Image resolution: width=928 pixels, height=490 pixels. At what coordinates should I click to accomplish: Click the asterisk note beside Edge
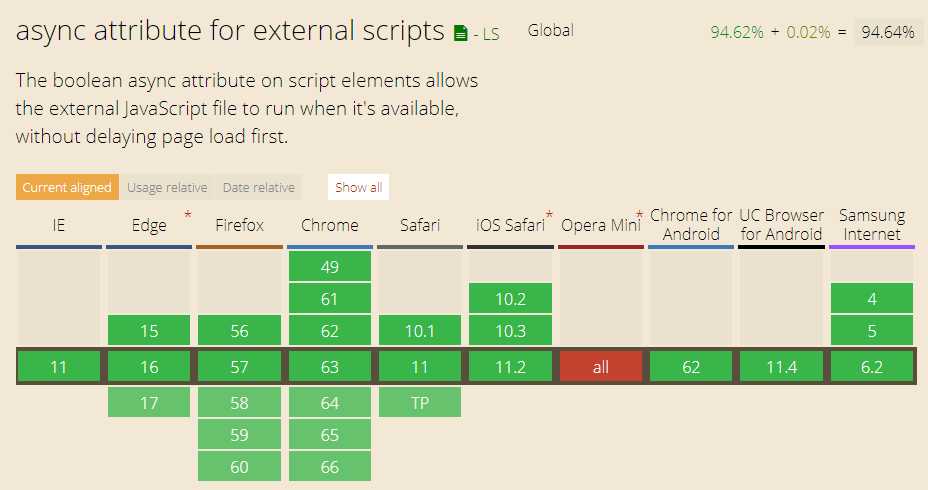(188, 215)
